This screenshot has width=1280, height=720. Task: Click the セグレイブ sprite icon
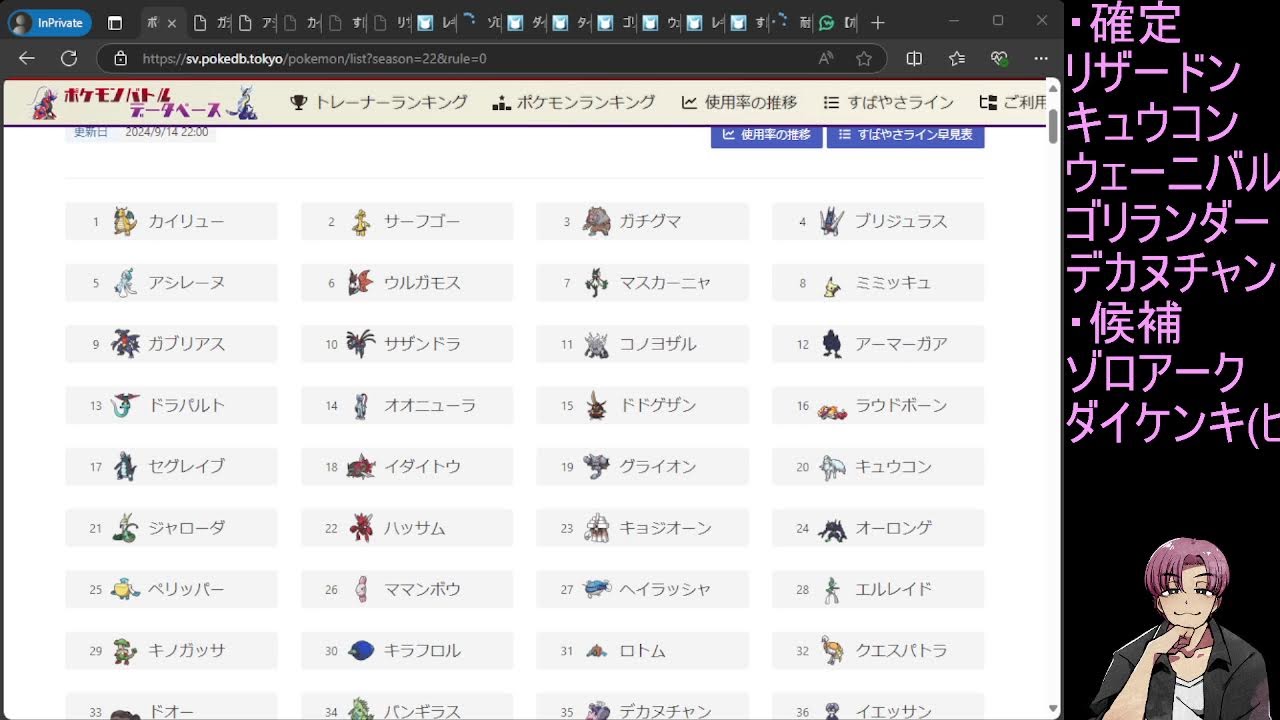pos(125,466)
